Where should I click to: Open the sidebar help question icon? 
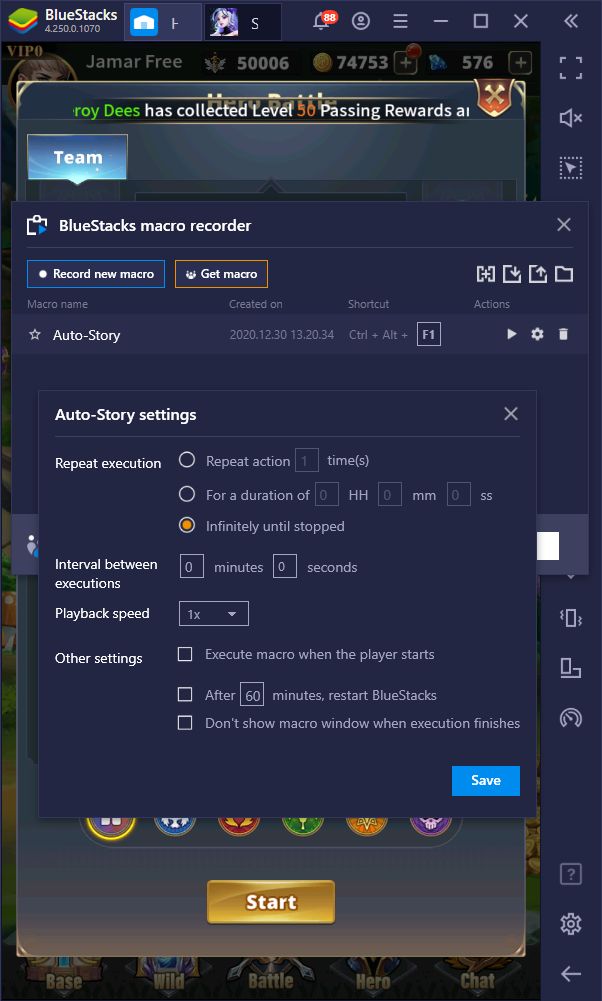[x=571, y=874]
